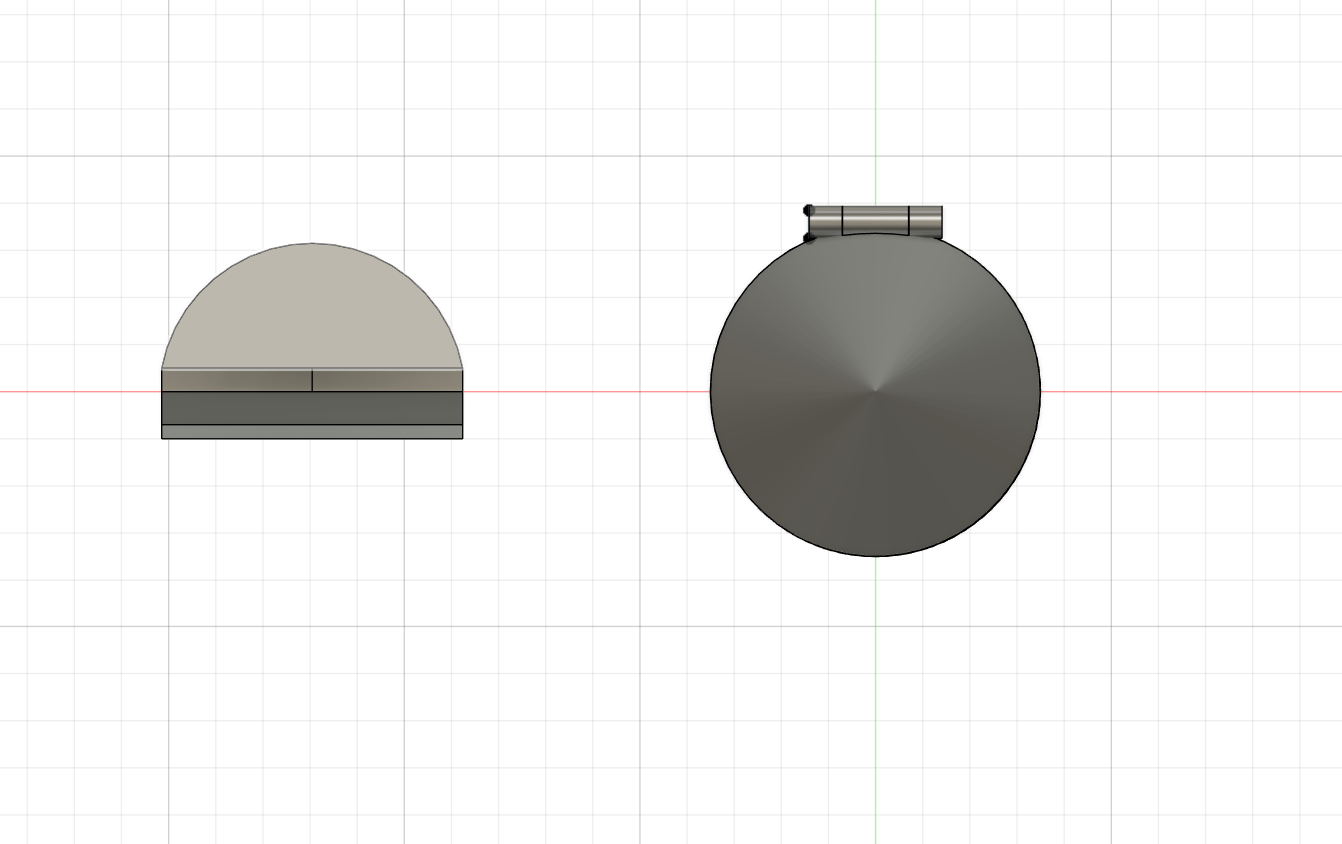The image size is (1342, 844).
Task: Select the thin bottom strip under the dome
Action: pos(312,432)
